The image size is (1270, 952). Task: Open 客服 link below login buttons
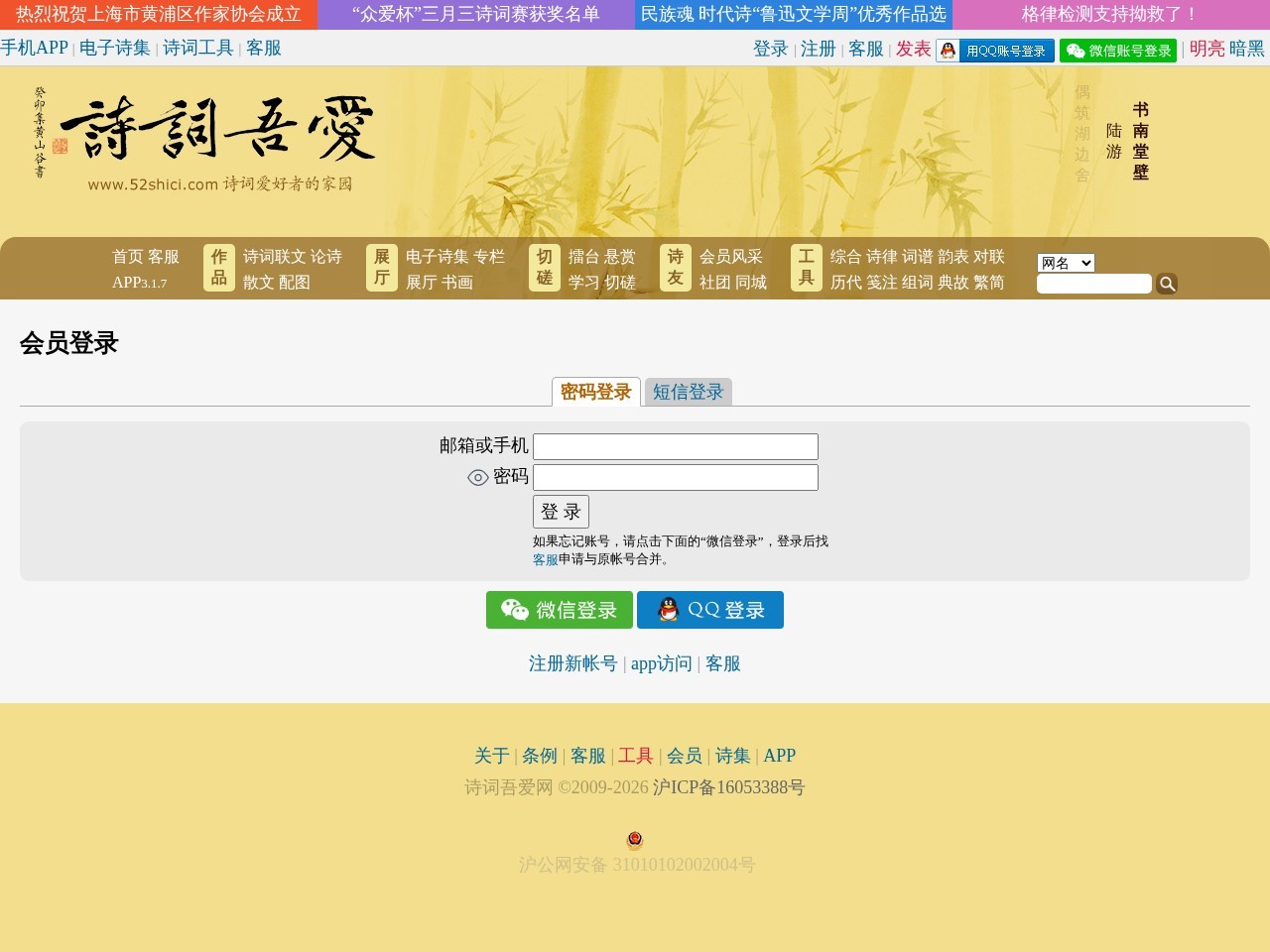[x=723, y=663]
